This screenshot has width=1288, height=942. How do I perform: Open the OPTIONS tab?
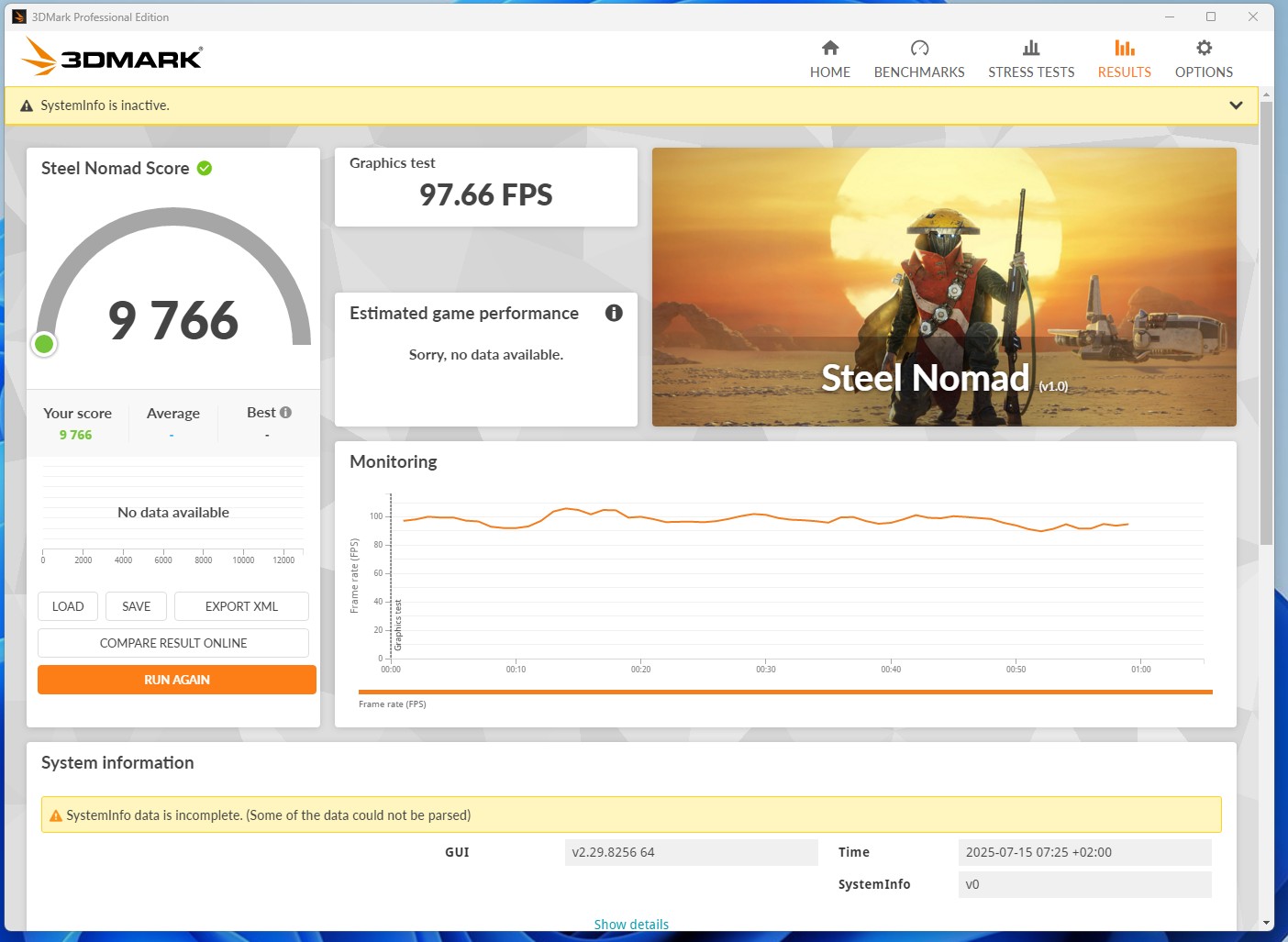coord(1204,60)
